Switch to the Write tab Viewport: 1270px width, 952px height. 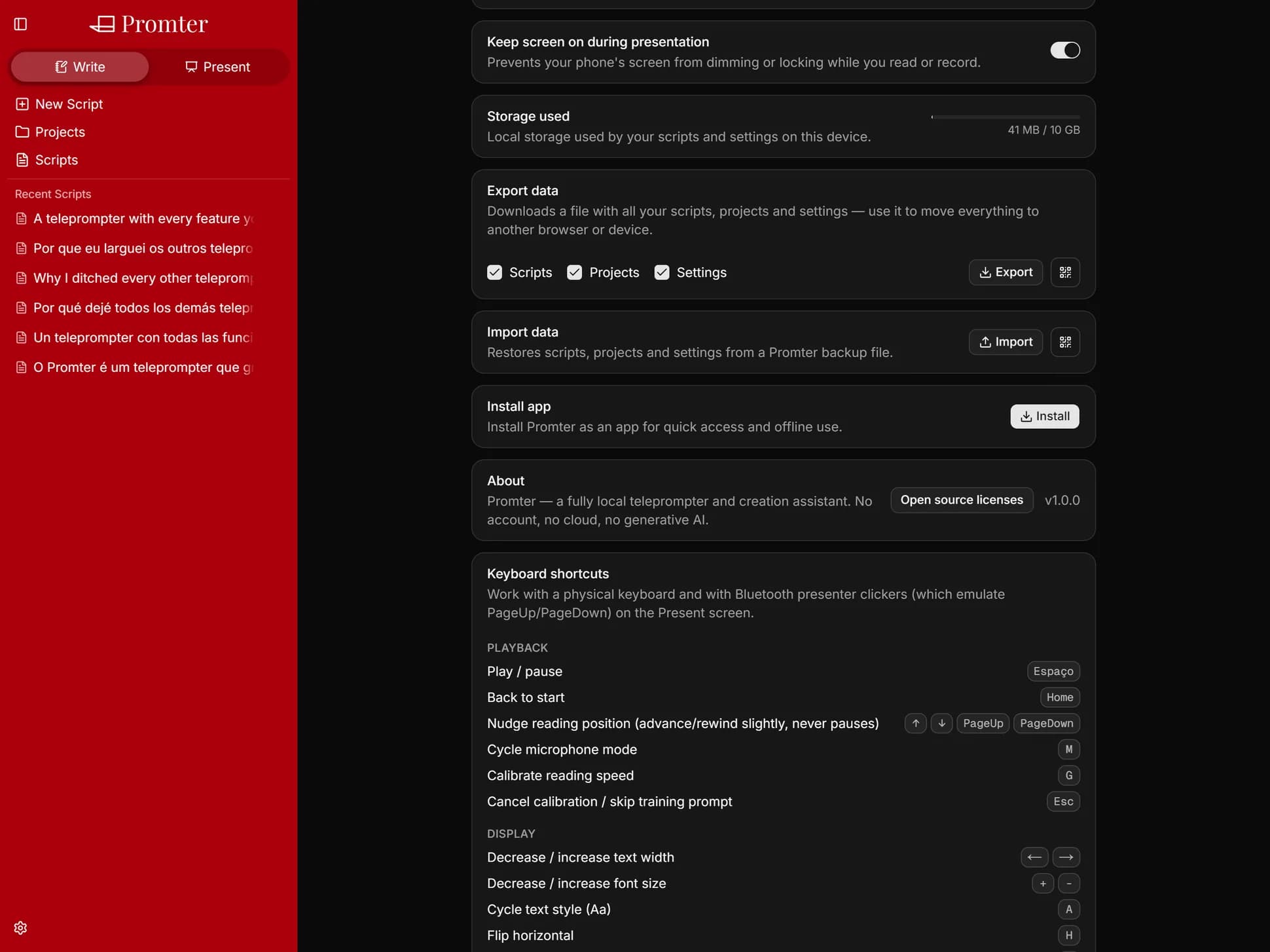pyautogui.click(x=80, y=67)
